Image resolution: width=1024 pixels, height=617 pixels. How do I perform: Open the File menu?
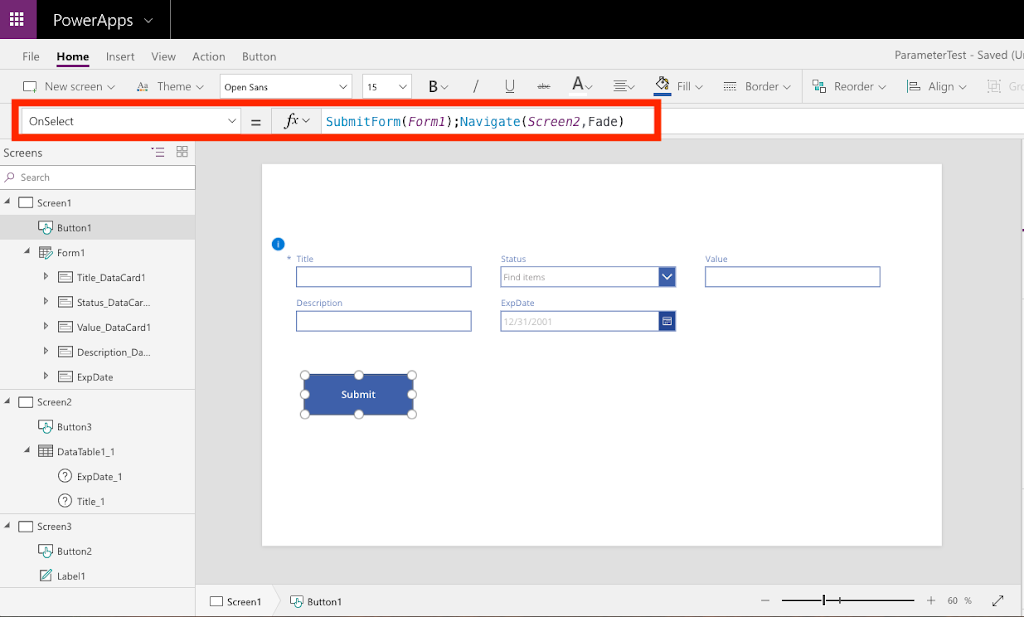pyautogui.click(x=31, y=57)
